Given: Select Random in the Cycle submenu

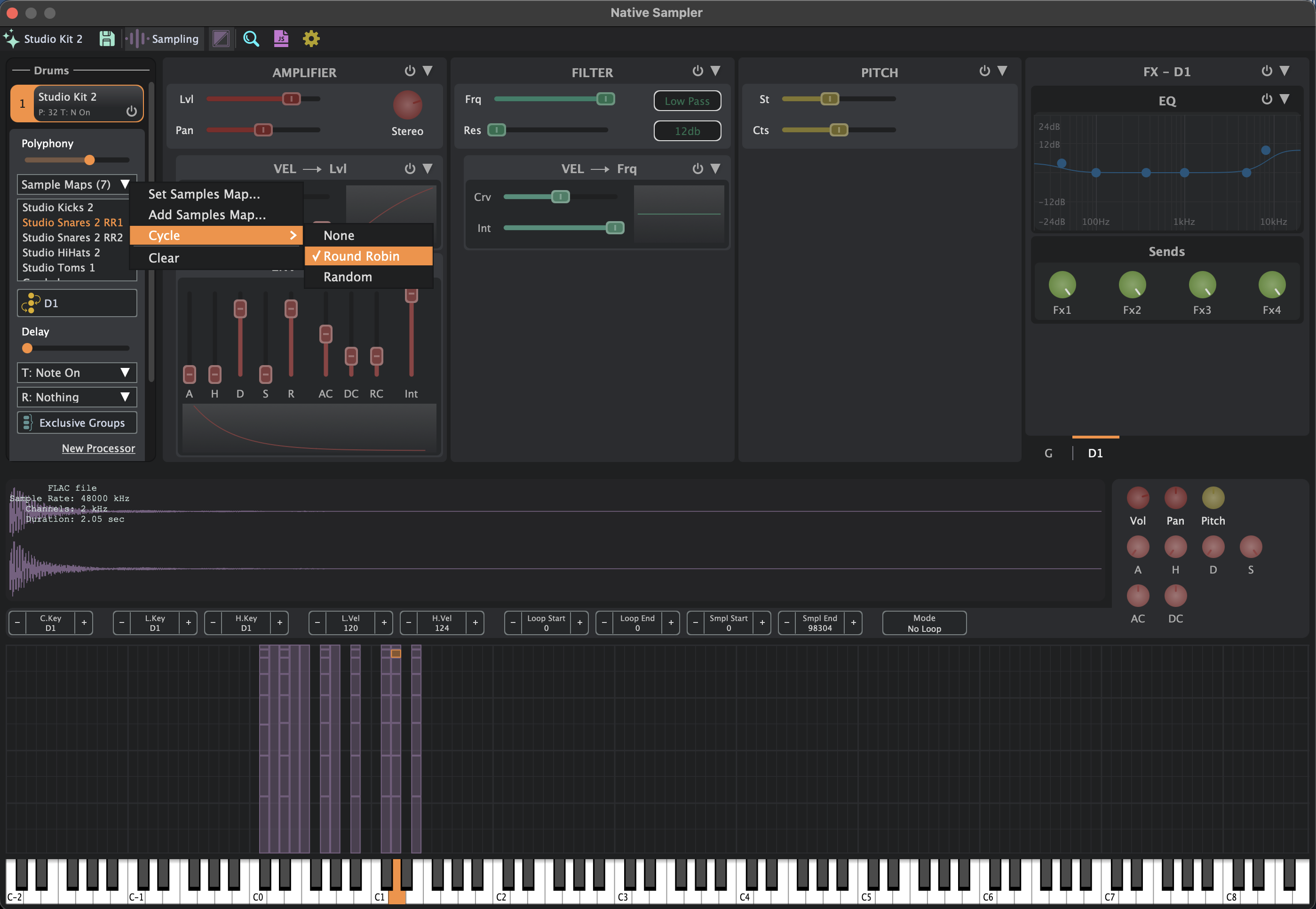Looking at the screenshot, I should 348,277.
